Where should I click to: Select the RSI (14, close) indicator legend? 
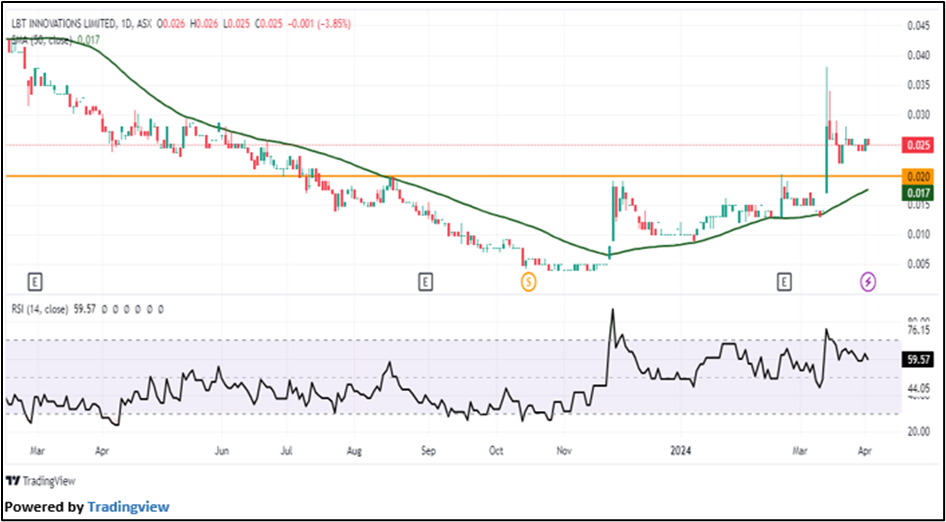[39, 310]
